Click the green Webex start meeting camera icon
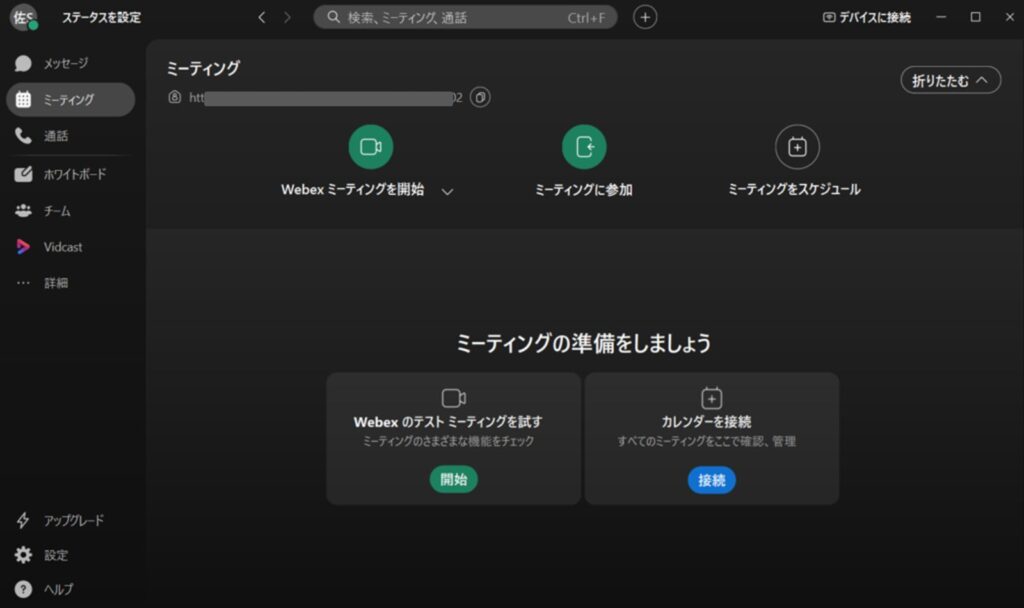The image size is (1024, 608). [370, 147]
